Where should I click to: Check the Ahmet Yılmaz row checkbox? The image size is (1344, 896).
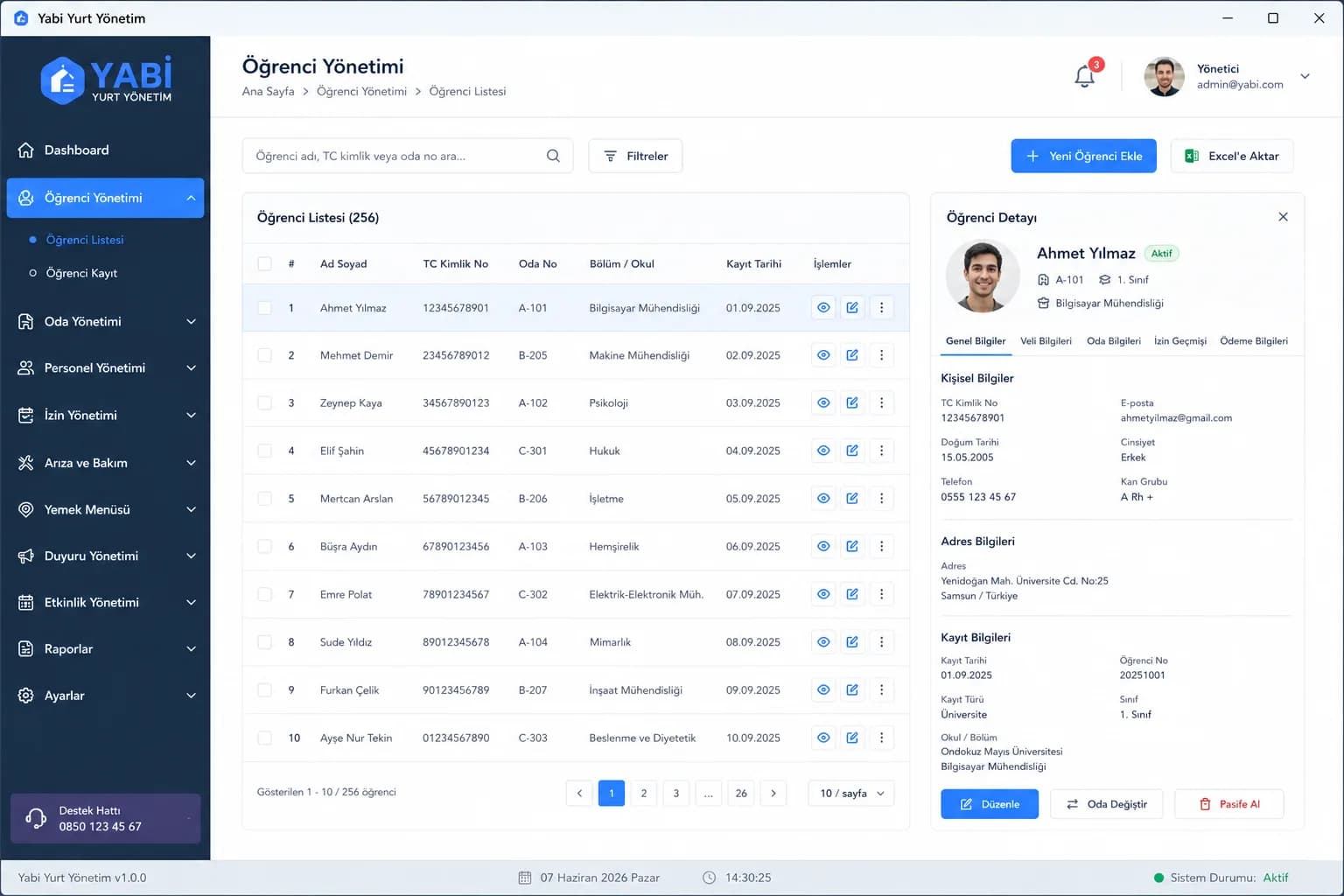264,308
